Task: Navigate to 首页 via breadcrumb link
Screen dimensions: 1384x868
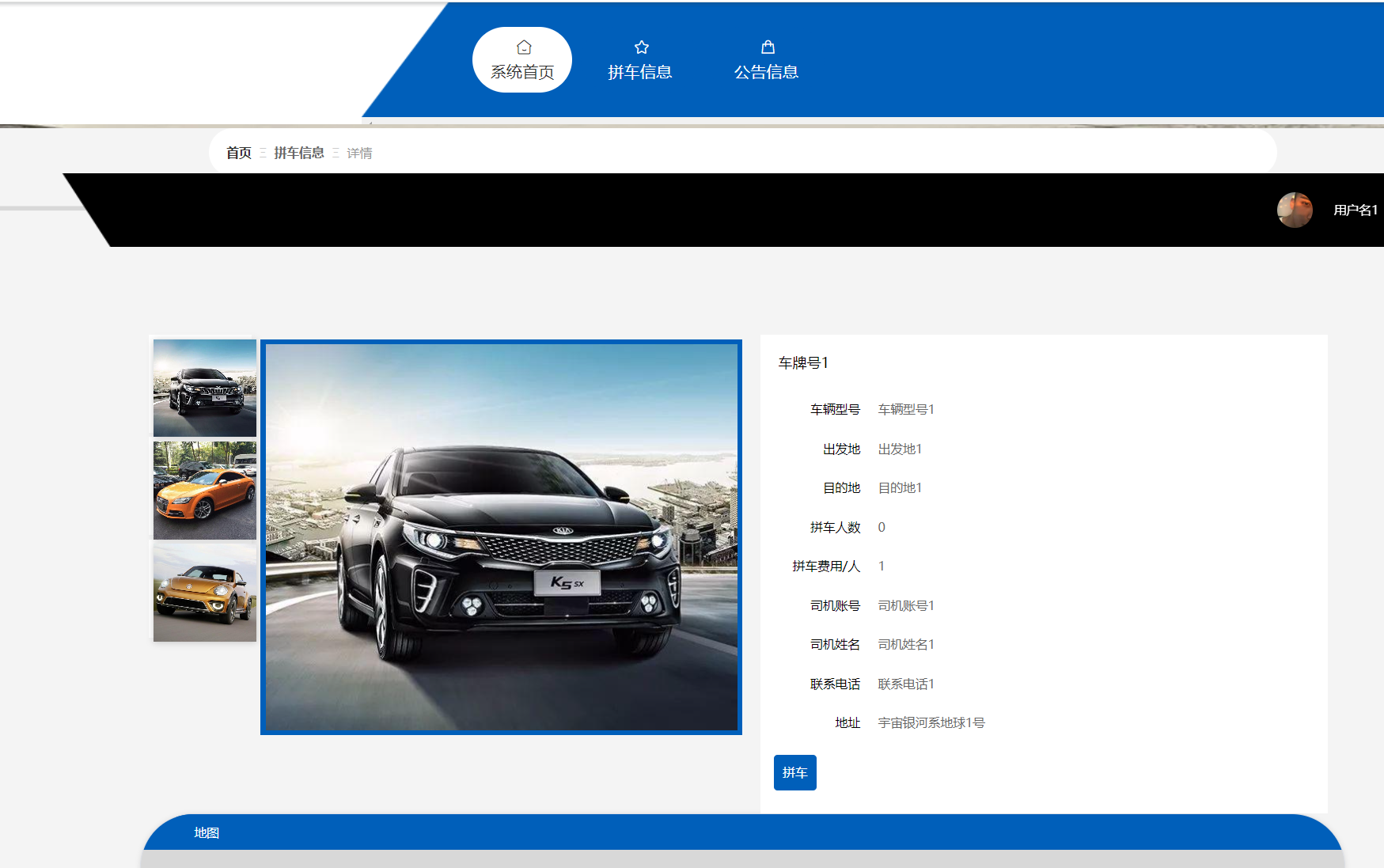Action: (237, 152)
